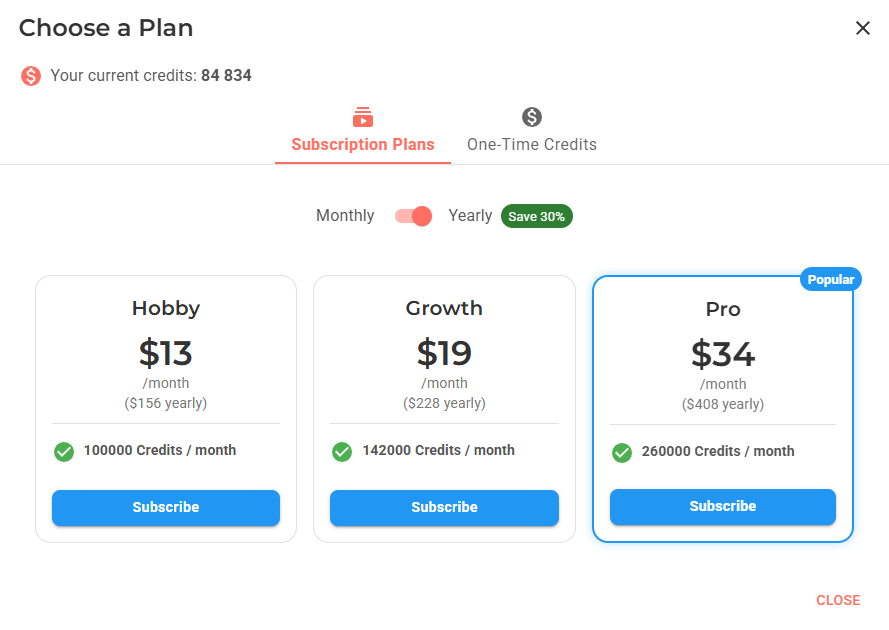The width and height of the screenshot is (889, 630).
Task: Click the Subscription Plans video stack icon
Action: click(363, 117)
